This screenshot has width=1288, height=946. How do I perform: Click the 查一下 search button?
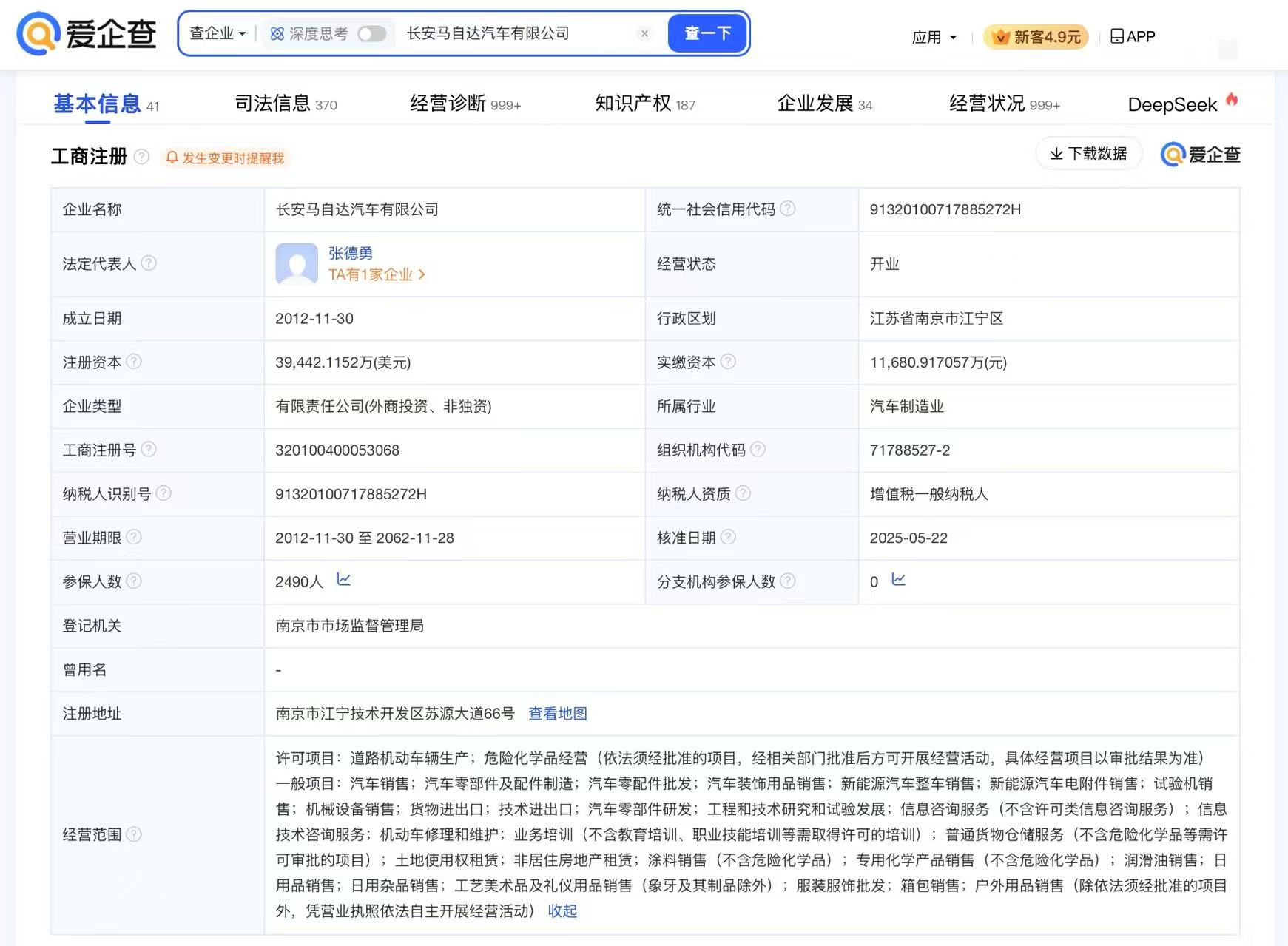[707, 33]
